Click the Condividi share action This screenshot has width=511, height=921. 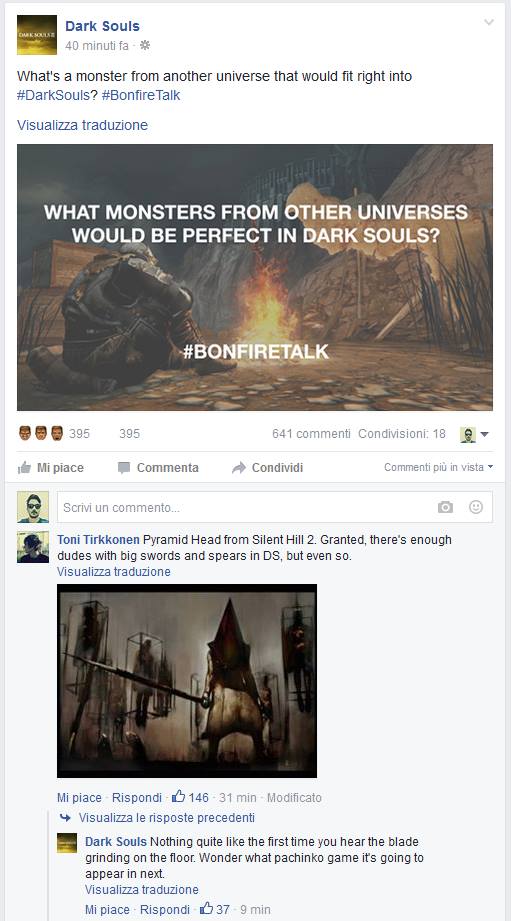tap(267, 468)
